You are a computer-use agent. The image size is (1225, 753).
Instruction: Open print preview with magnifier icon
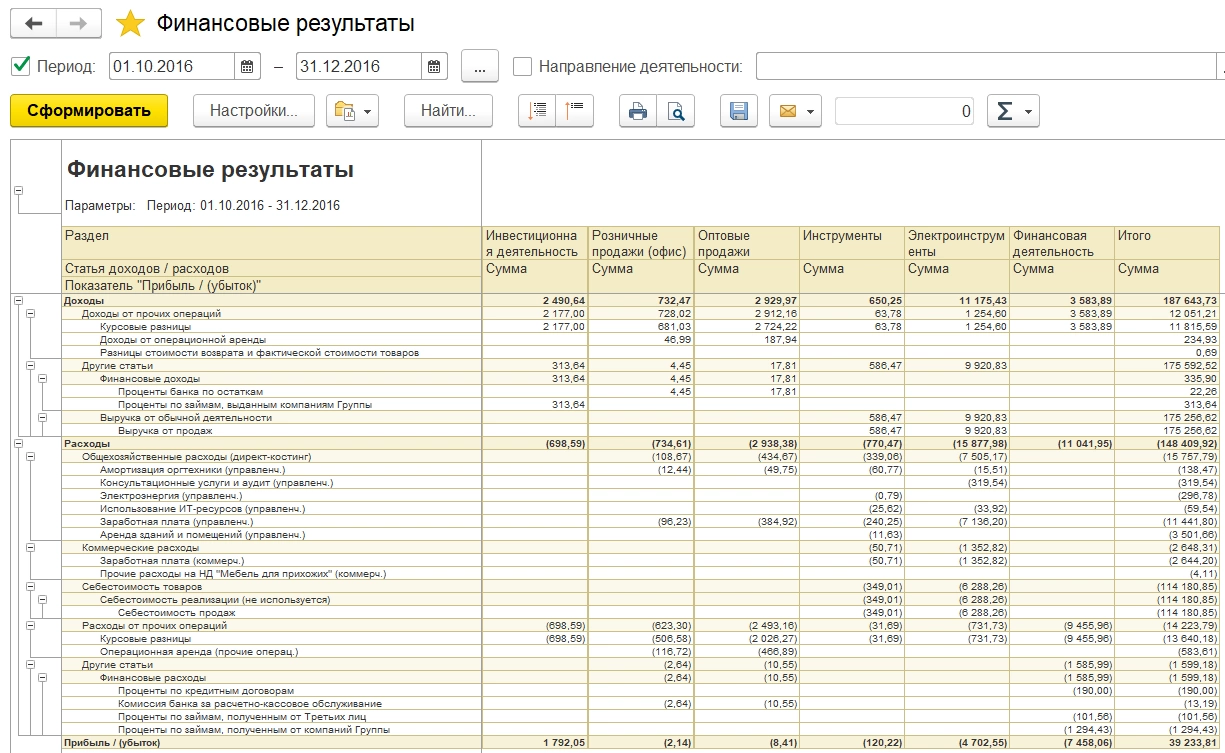(x=676, y=111)
